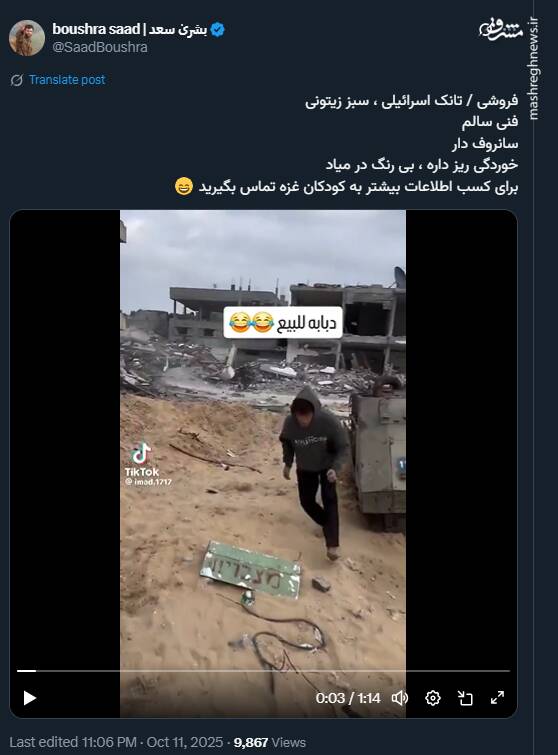
Task: Click the blue verified badge
Action: pyautogui.click(x=218, y=29)
